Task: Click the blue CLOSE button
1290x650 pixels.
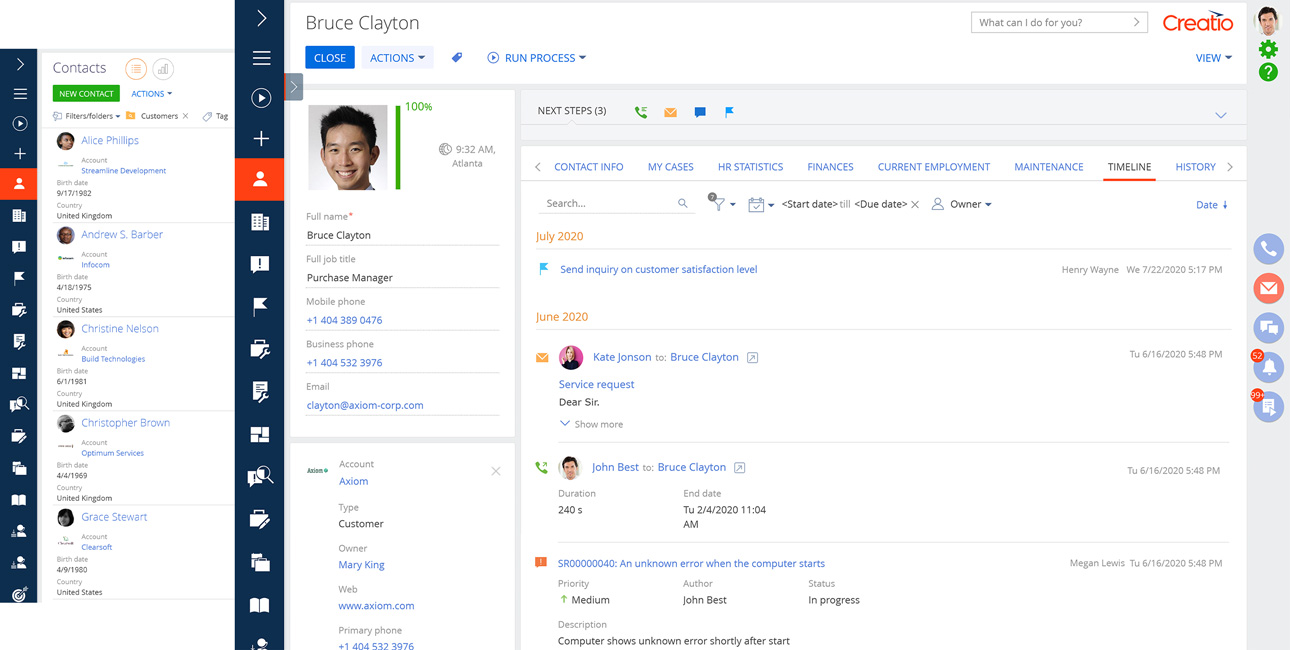Action: coord(330,58)
